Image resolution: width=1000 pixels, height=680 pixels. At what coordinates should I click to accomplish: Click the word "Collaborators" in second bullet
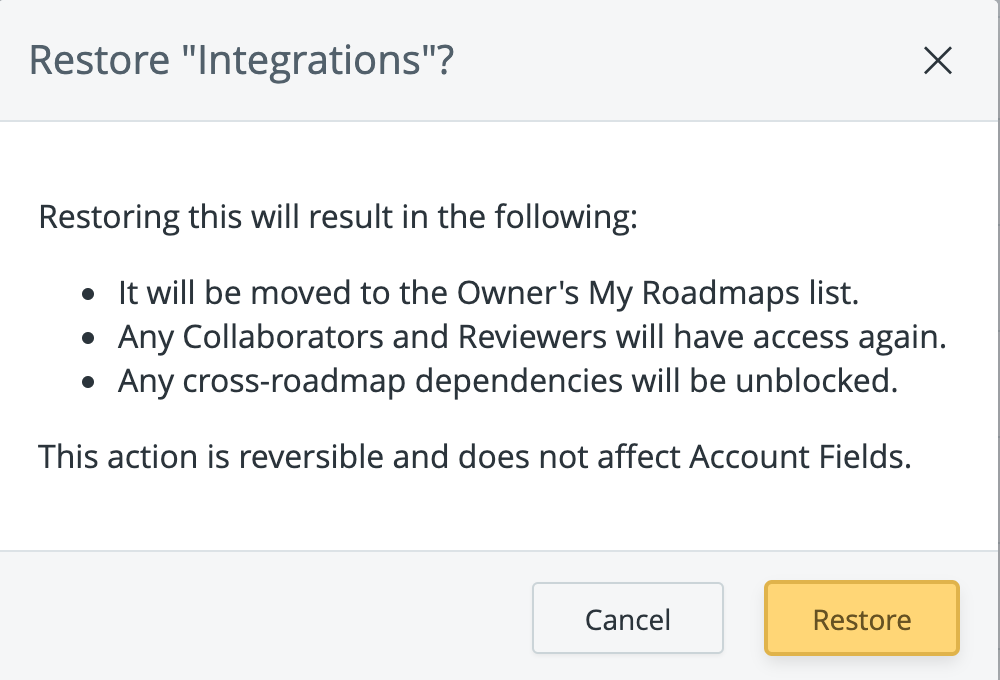[x=283, y=337]
